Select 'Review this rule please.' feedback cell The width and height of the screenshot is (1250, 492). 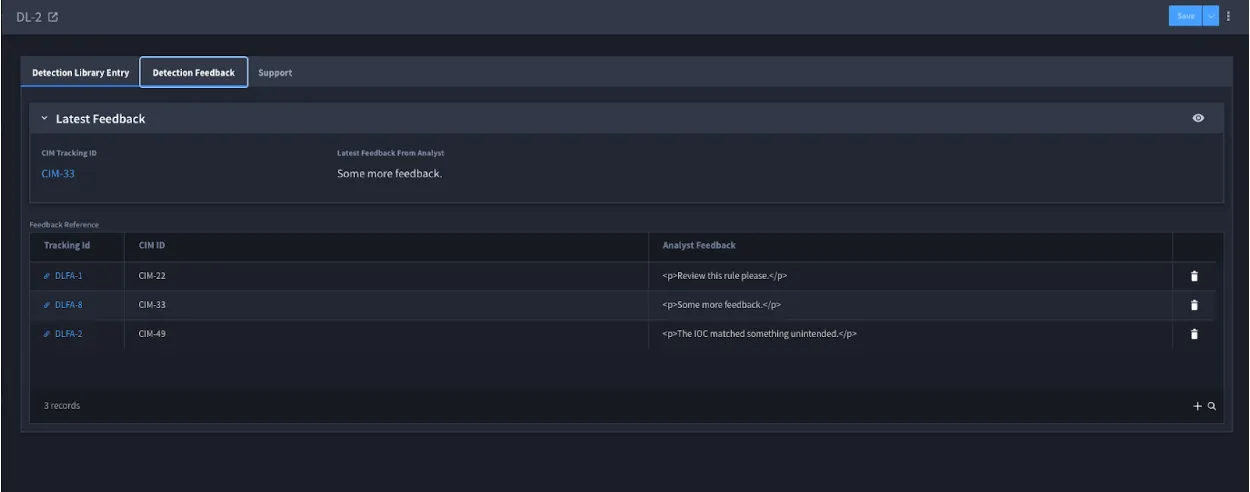point(911,276)
